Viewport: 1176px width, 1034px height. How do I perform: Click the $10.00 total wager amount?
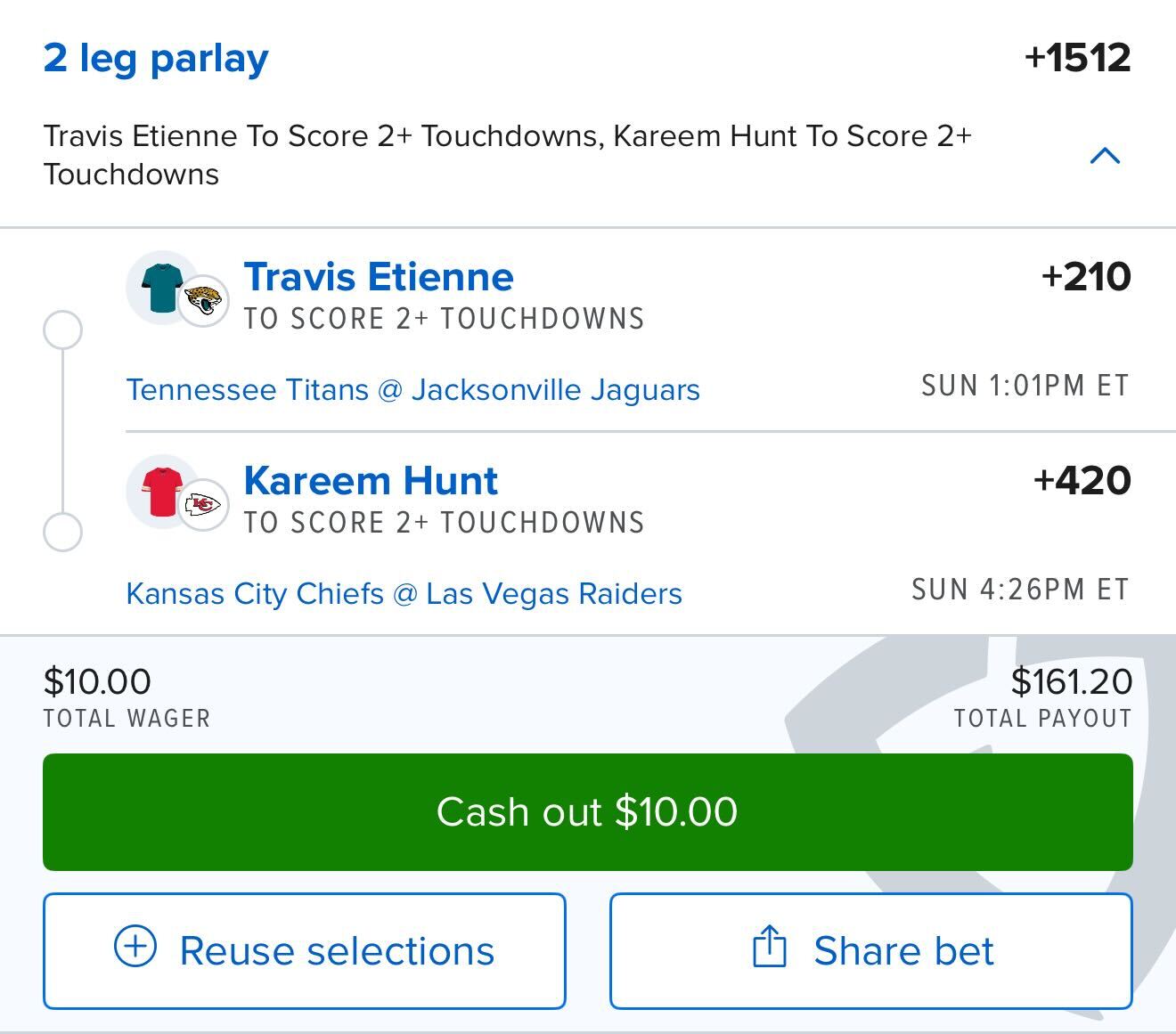97,682
